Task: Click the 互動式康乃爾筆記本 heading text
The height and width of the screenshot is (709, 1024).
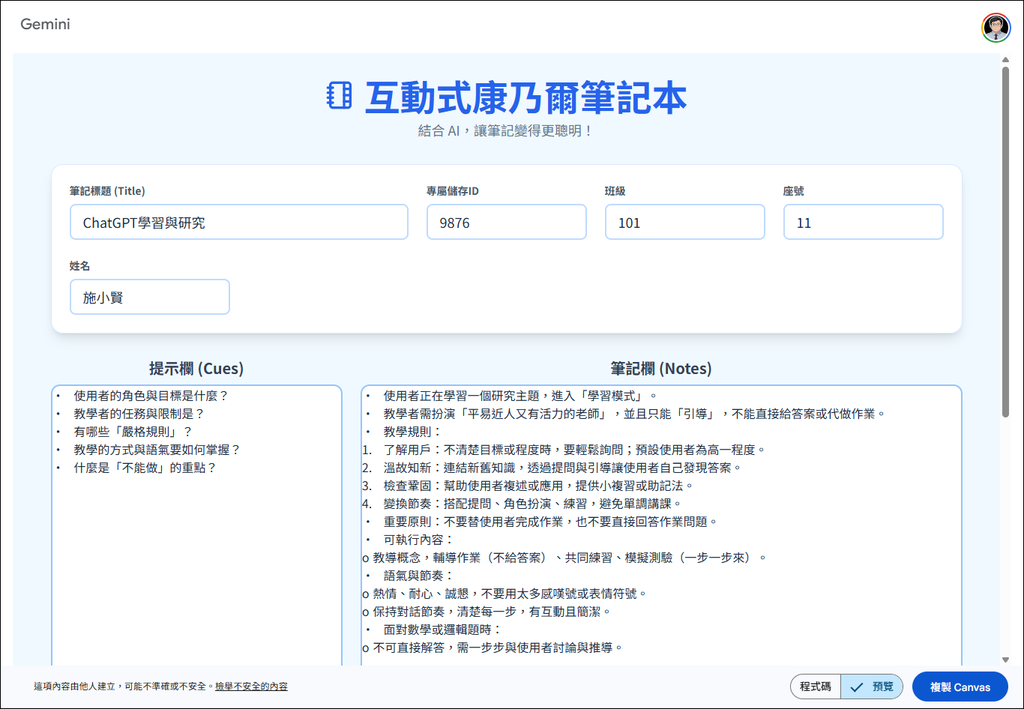Action: 526,96
